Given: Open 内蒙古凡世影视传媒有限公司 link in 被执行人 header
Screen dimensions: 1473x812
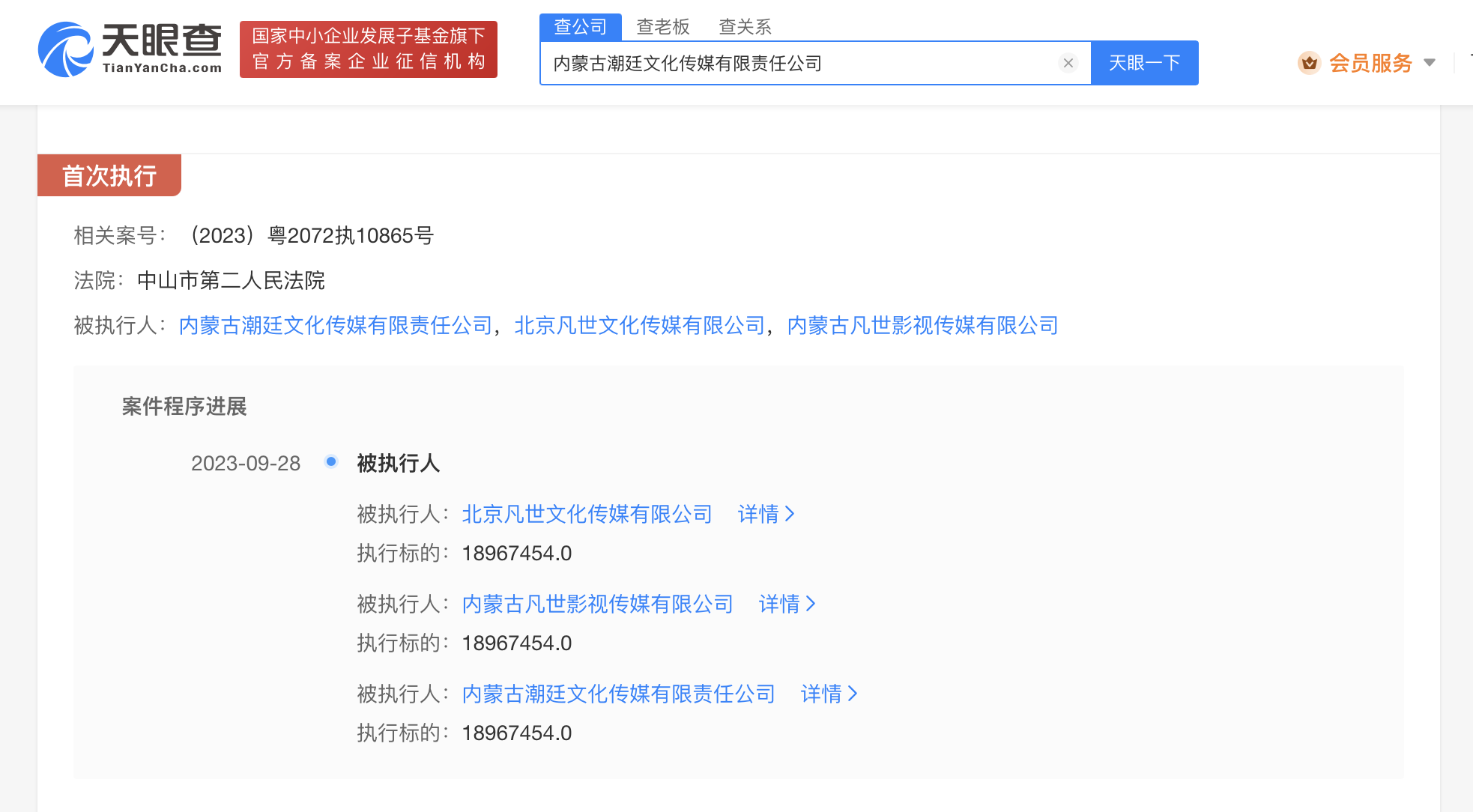Looking at the screenshot, I should [x=923, y=325].
